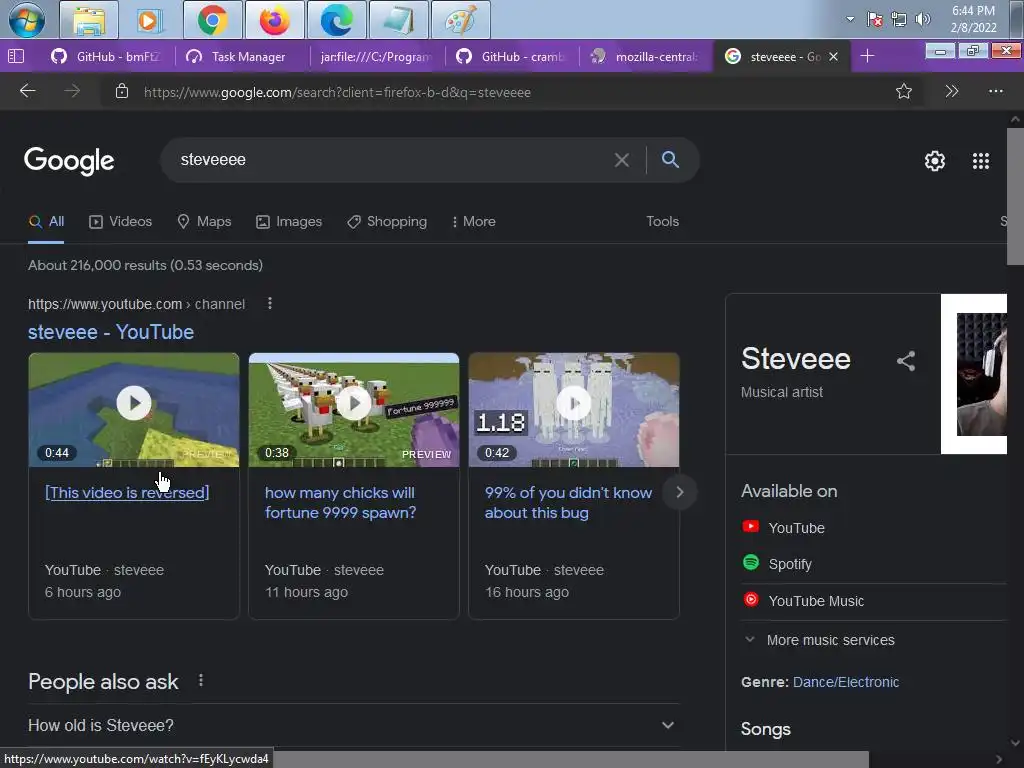Open the Google apps grid
Image resolution: width=1024 pixels, height=768 pixels.
pos(981,161)
